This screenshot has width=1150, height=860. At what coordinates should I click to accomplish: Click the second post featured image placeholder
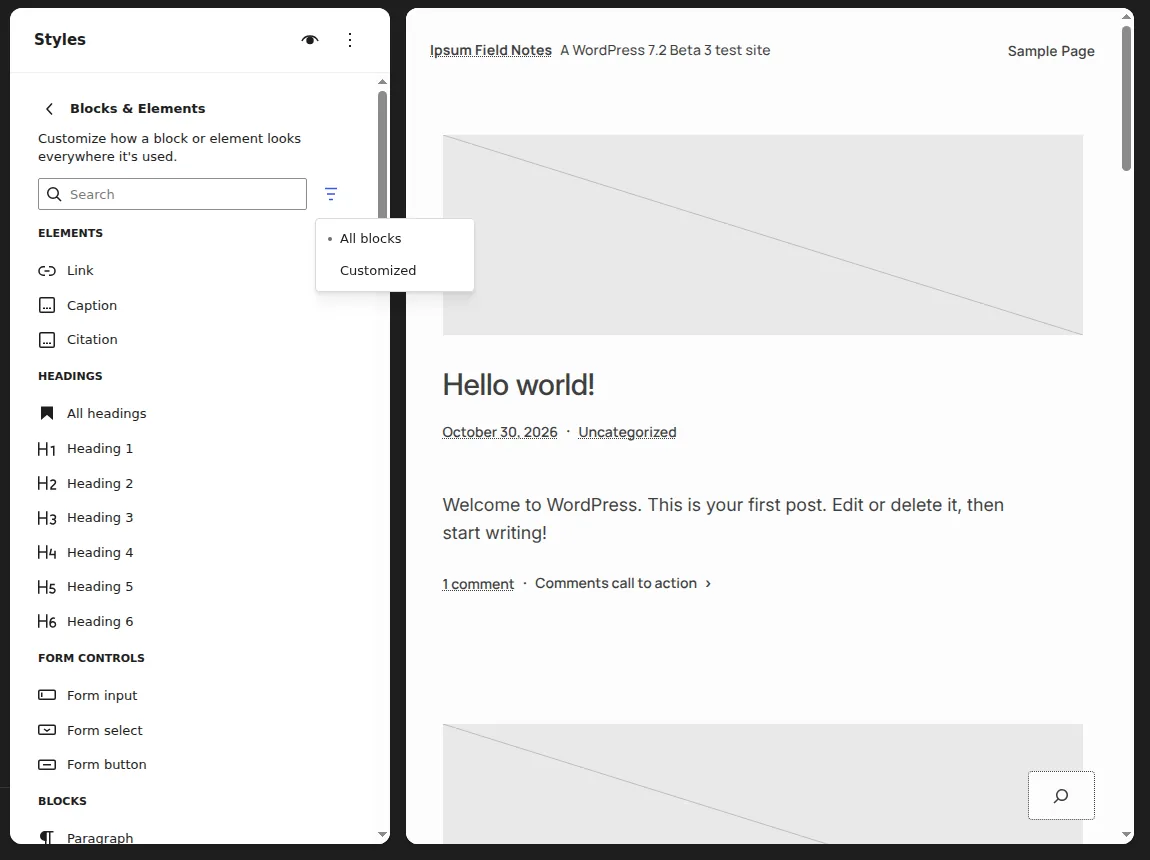(763, 784)
